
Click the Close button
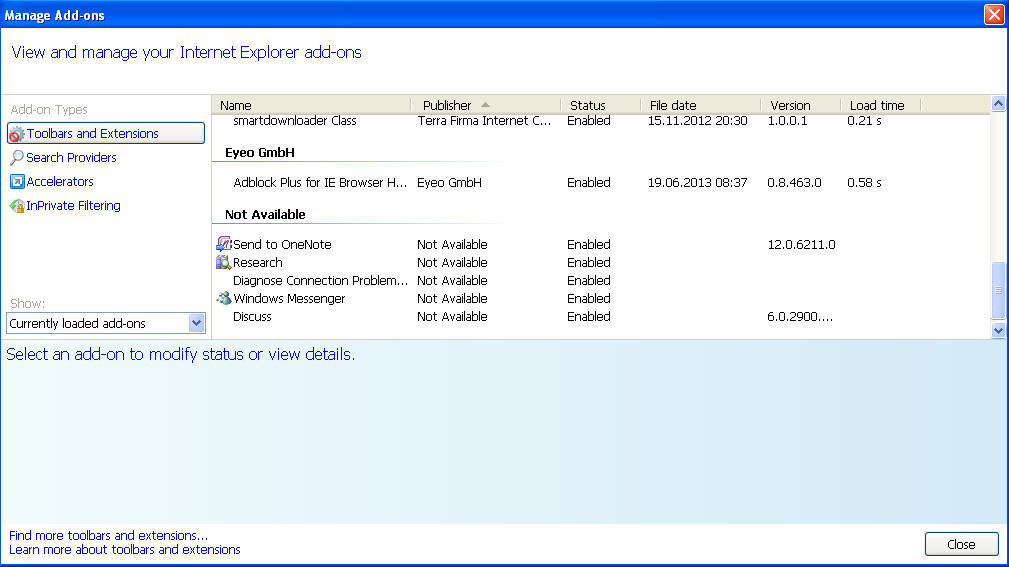click(x=961, y=544)
